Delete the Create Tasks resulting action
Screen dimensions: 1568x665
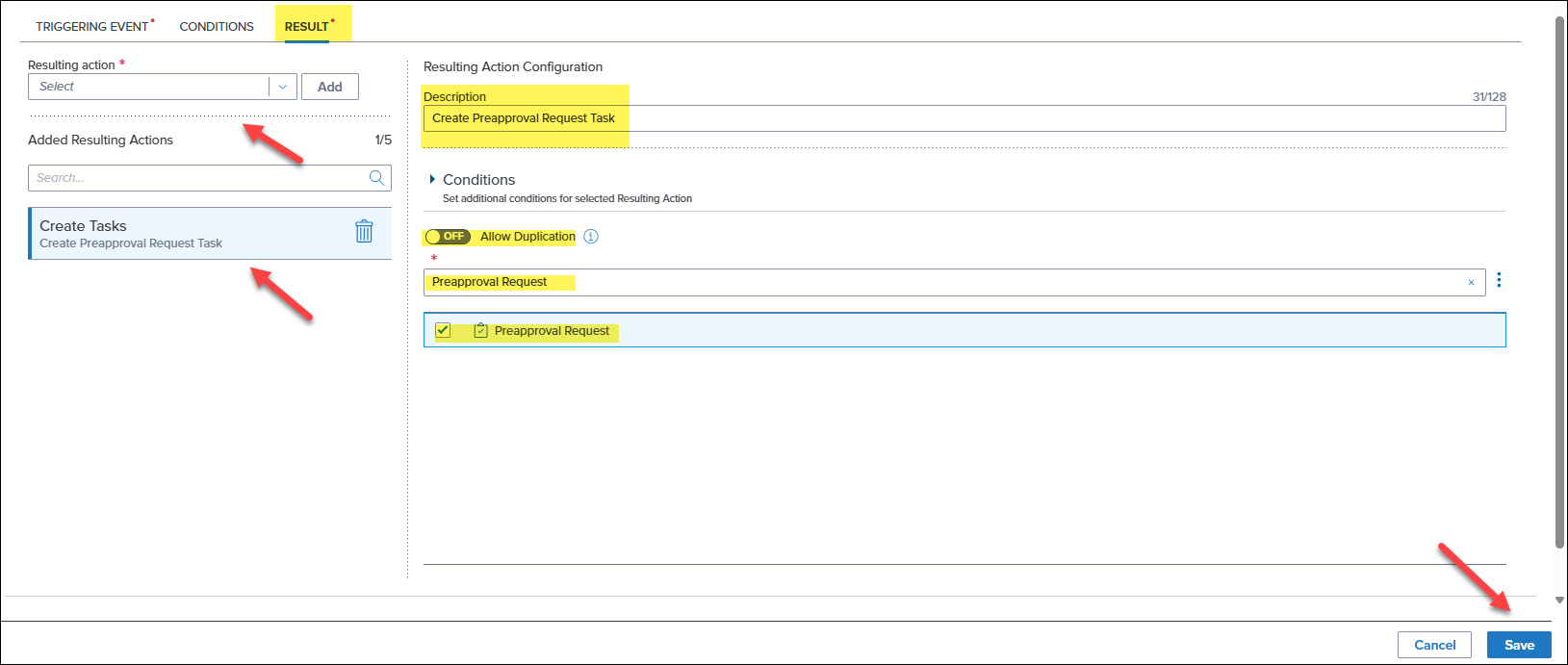(364, 232)
